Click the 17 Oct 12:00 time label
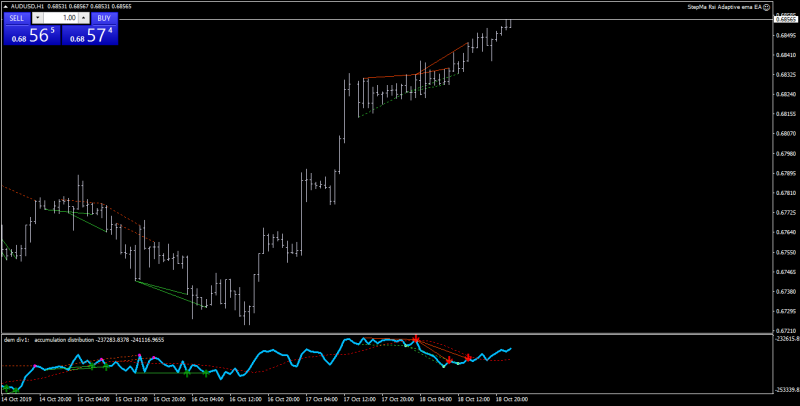800x406 pixels. (360, 399)
